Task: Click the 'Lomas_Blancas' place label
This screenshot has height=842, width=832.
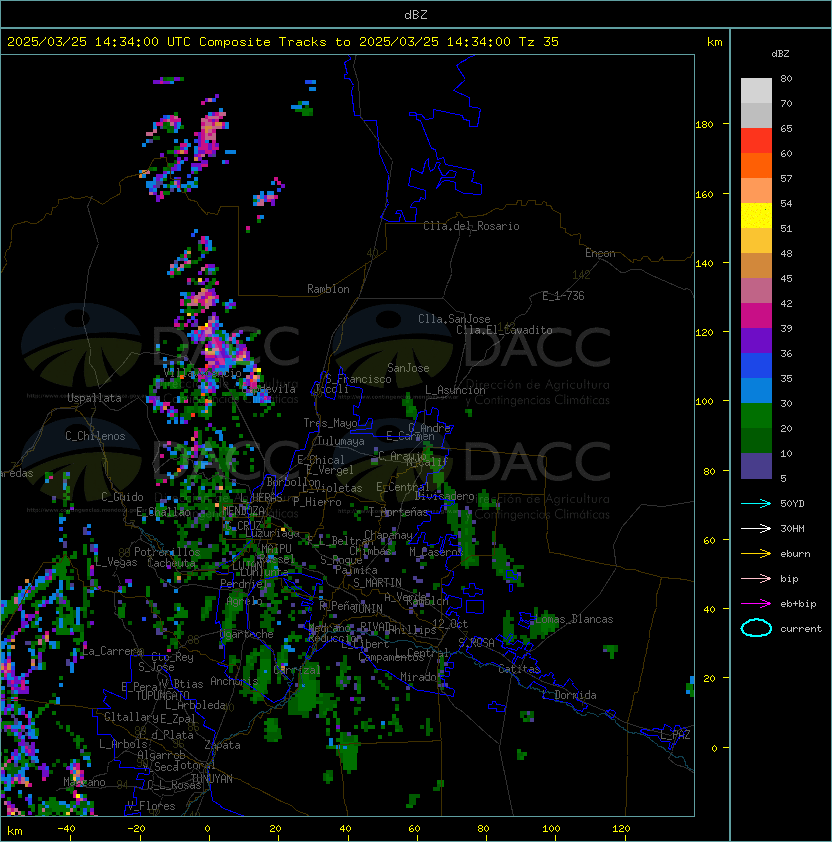Action: pos(574,619)
